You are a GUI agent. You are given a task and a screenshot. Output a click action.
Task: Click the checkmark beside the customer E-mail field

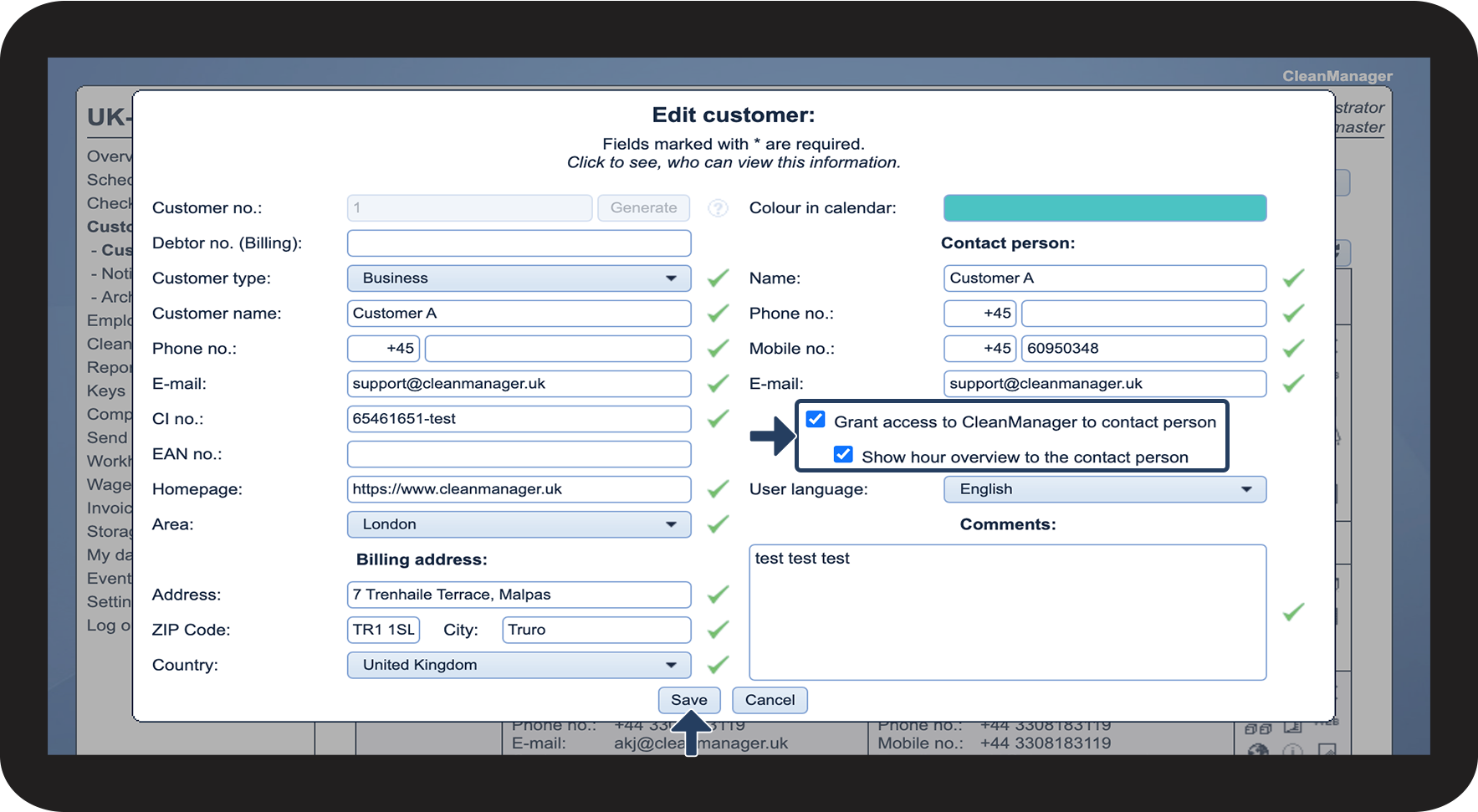click(x=718, y=384)
